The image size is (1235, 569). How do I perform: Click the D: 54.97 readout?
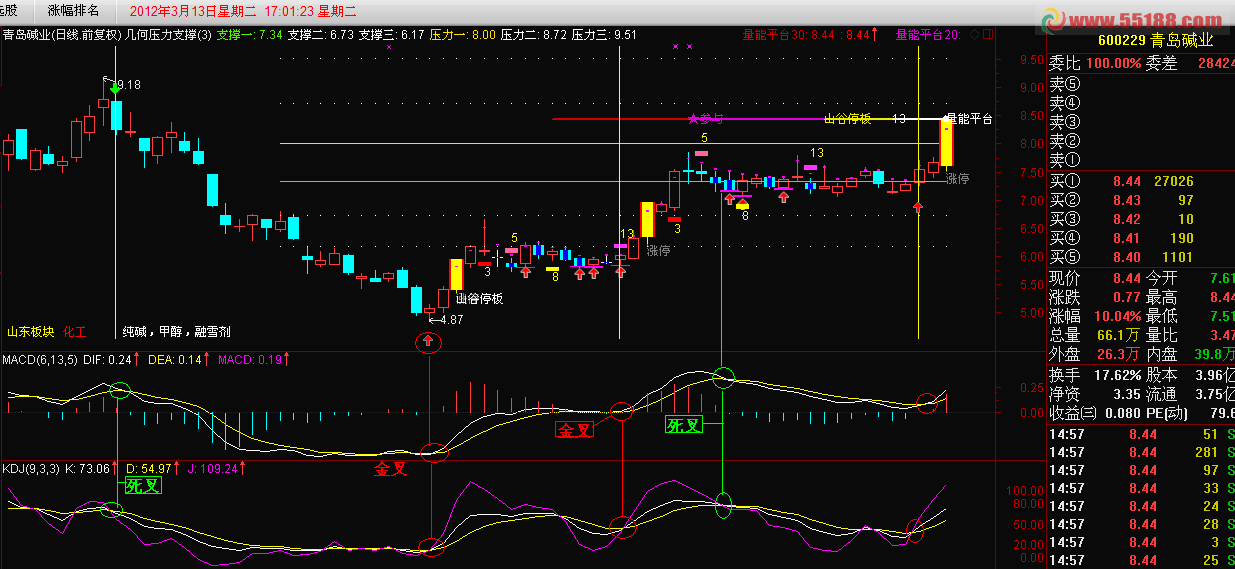tap(151, 467)
